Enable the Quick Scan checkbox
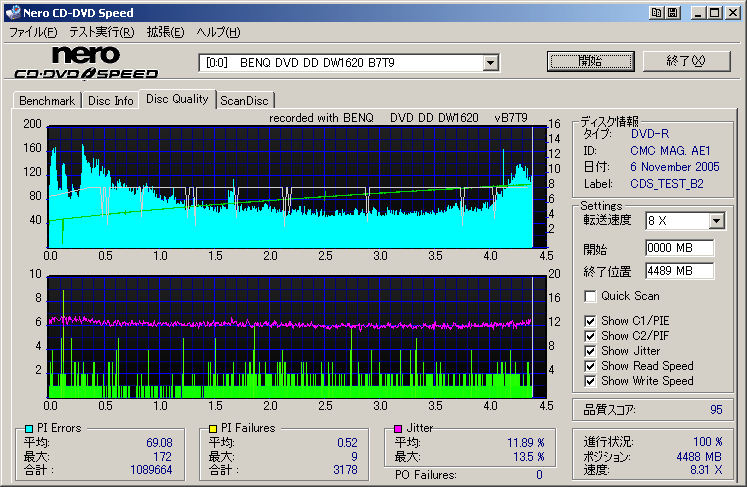This screenshot has width=747, height=487. (x=590, y=296)
